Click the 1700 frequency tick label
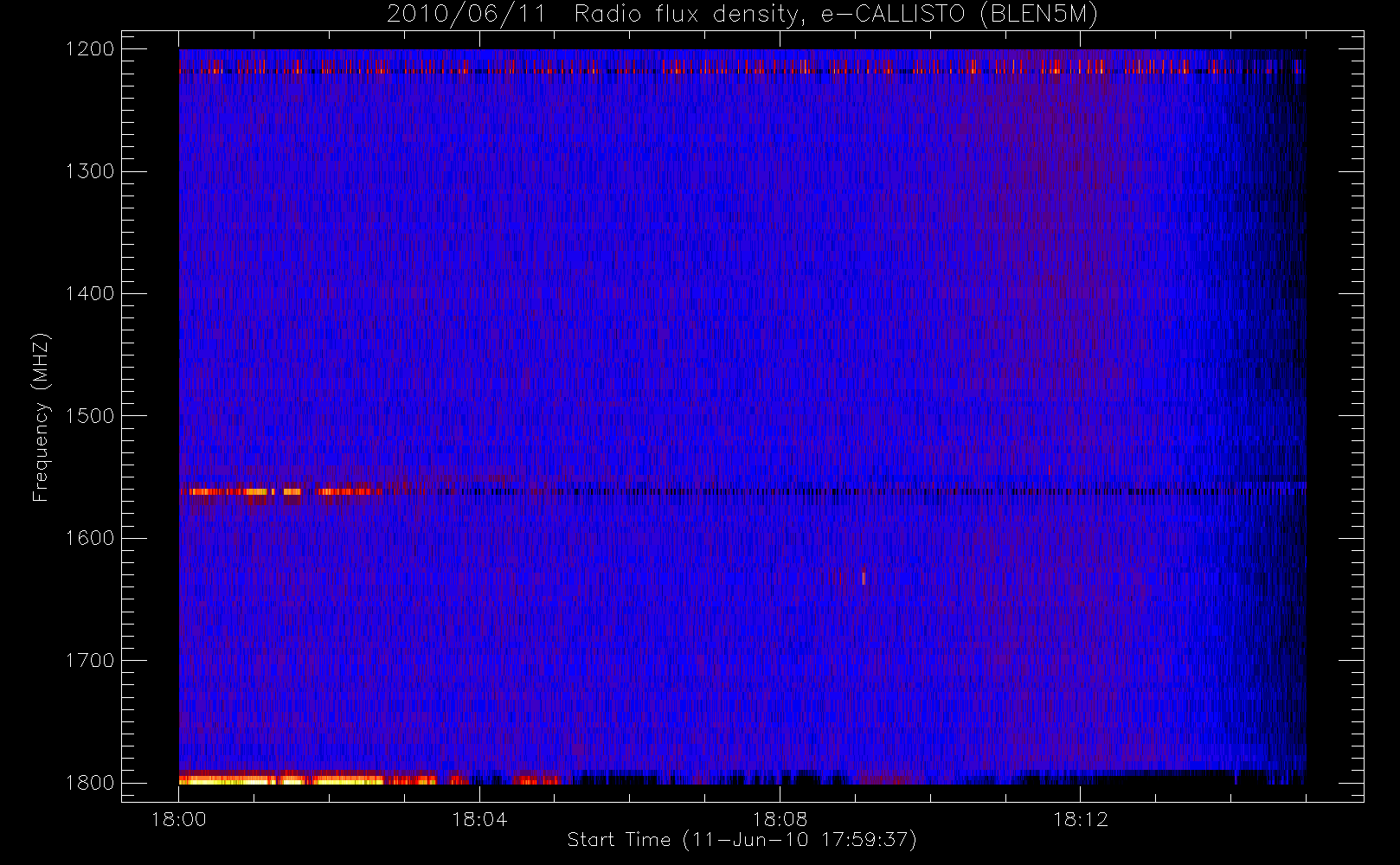The height and width of the screenshot is (865, 1400). tap(90, 660)
